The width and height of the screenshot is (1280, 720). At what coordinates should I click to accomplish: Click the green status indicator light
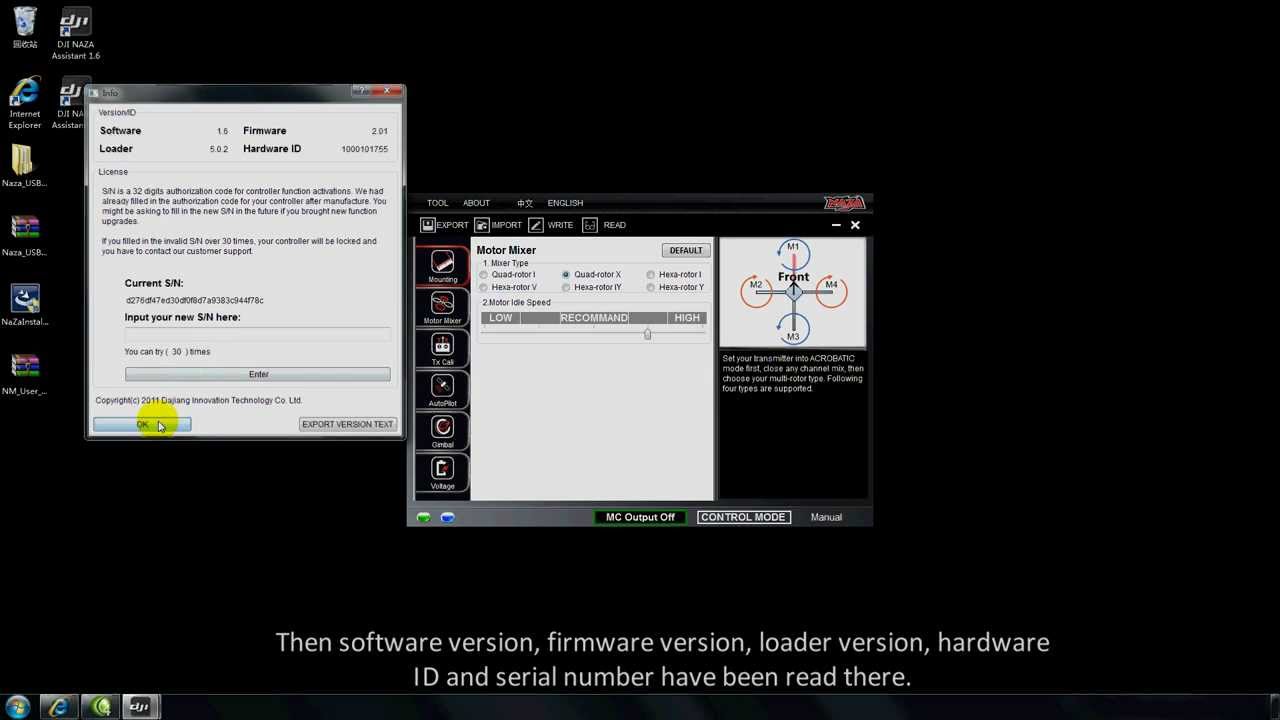pos(424,517)
